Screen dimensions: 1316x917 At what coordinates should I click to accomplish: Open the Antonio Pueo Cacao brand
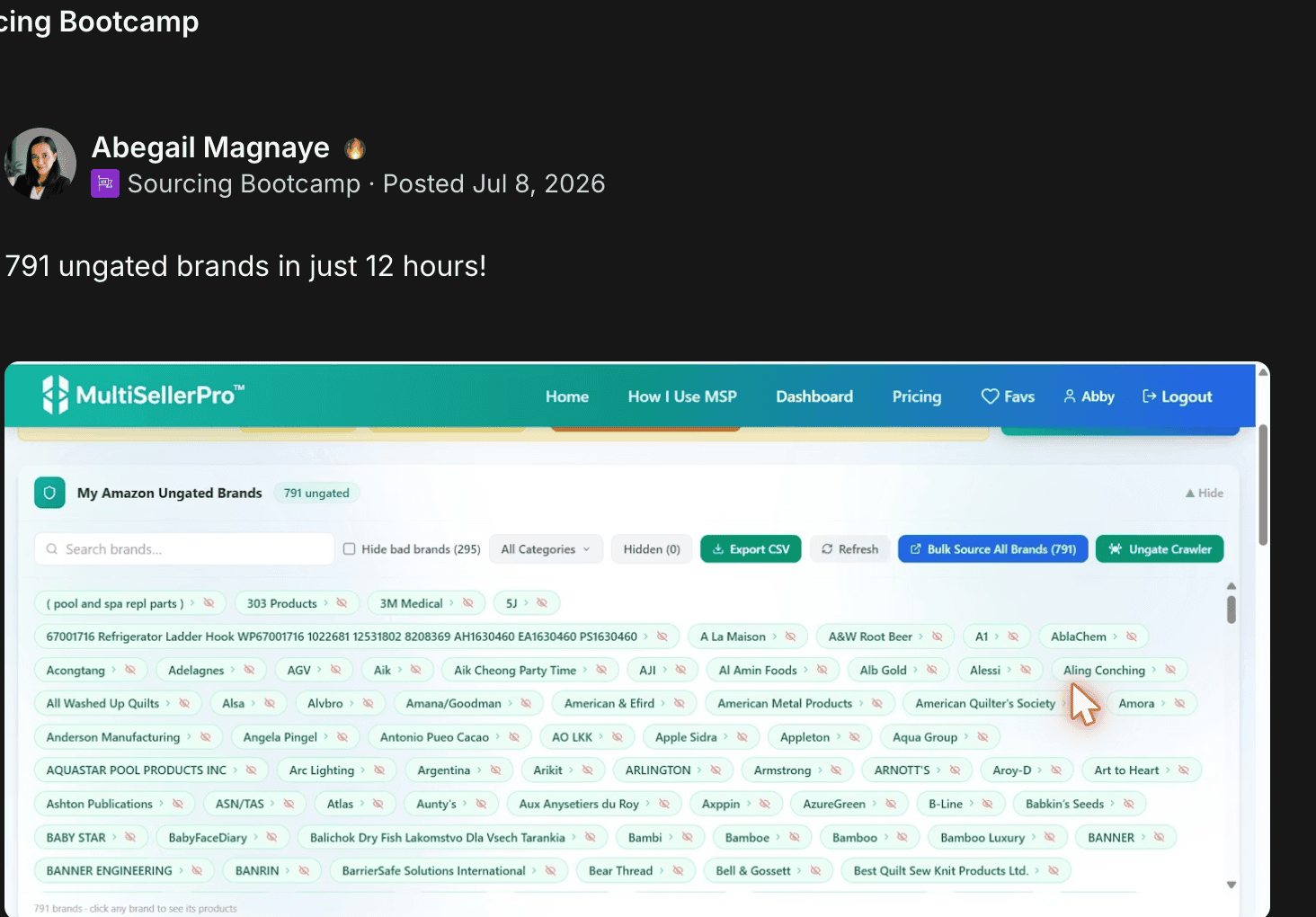(x=434, y=737)
